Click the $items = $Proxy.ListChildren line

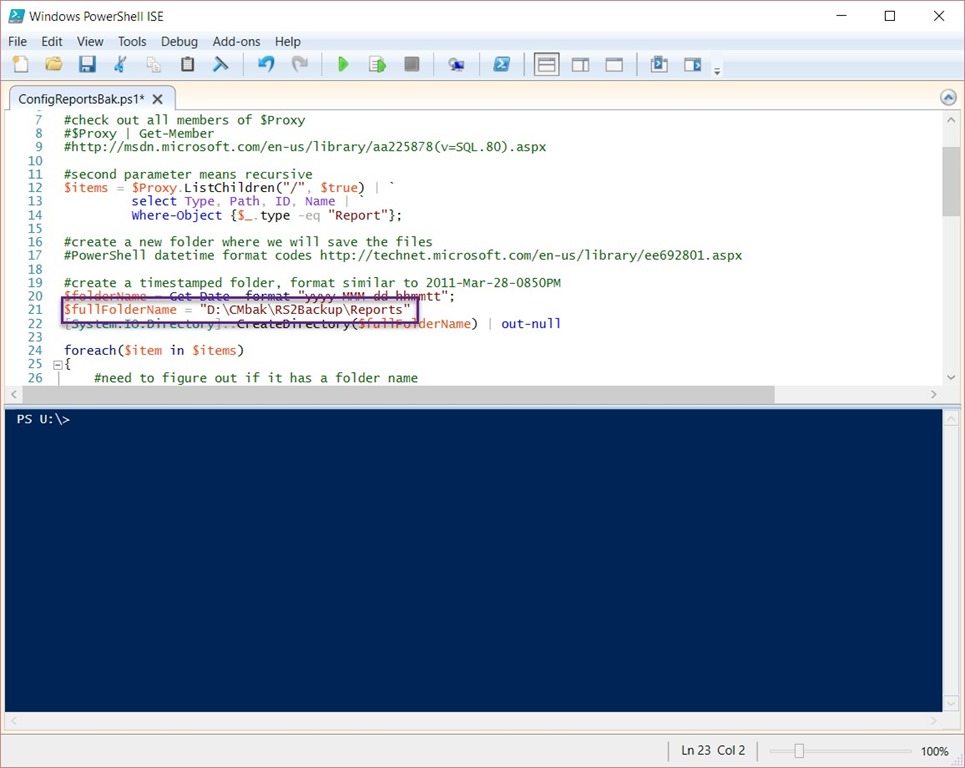[x=230, y=188]
